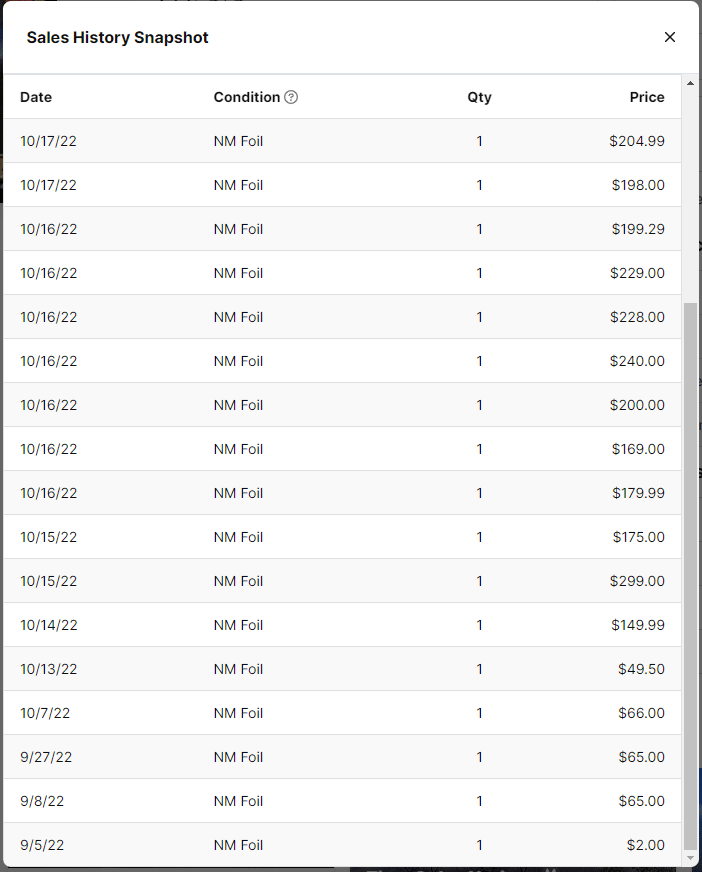Click the Price column header
Viewport: 702px width, 872px height.
point(647,97)
